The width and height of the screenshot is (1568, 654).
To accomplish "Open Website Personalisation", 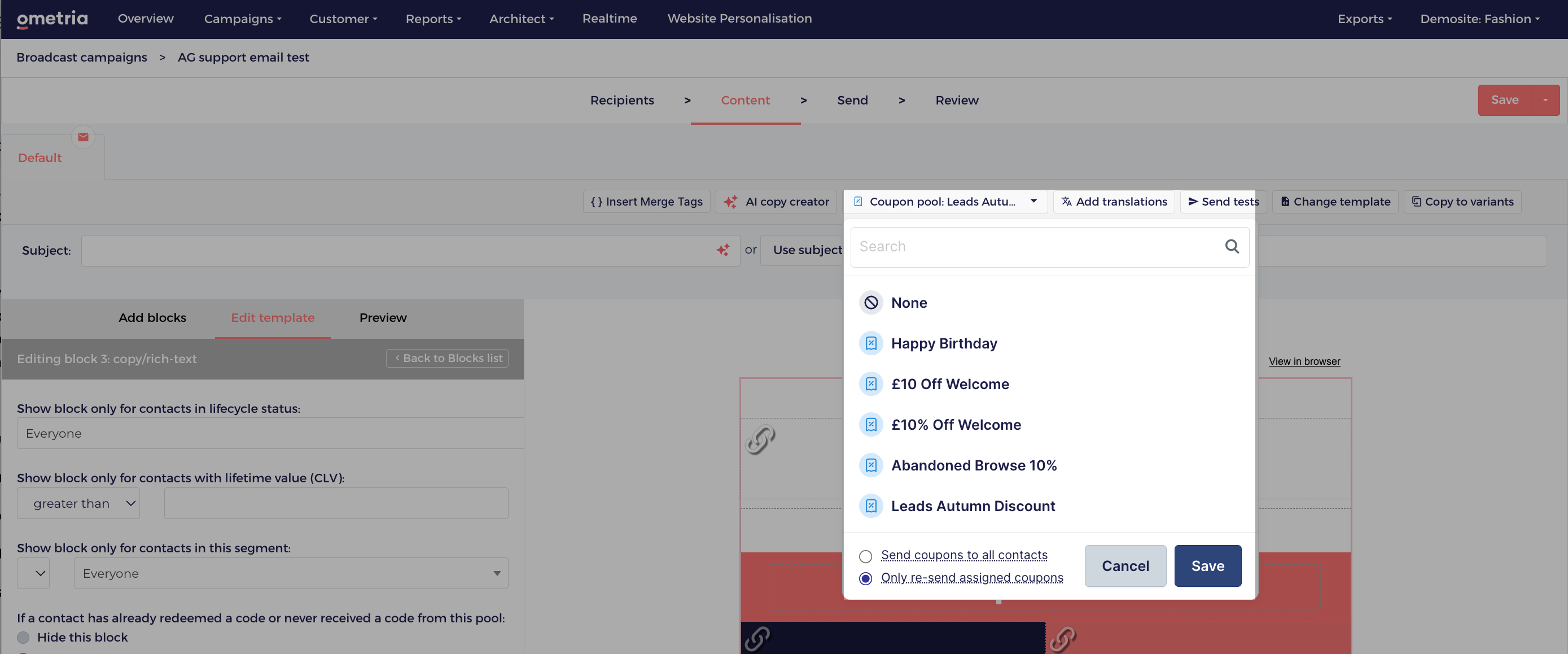I will tap(739, 18).
